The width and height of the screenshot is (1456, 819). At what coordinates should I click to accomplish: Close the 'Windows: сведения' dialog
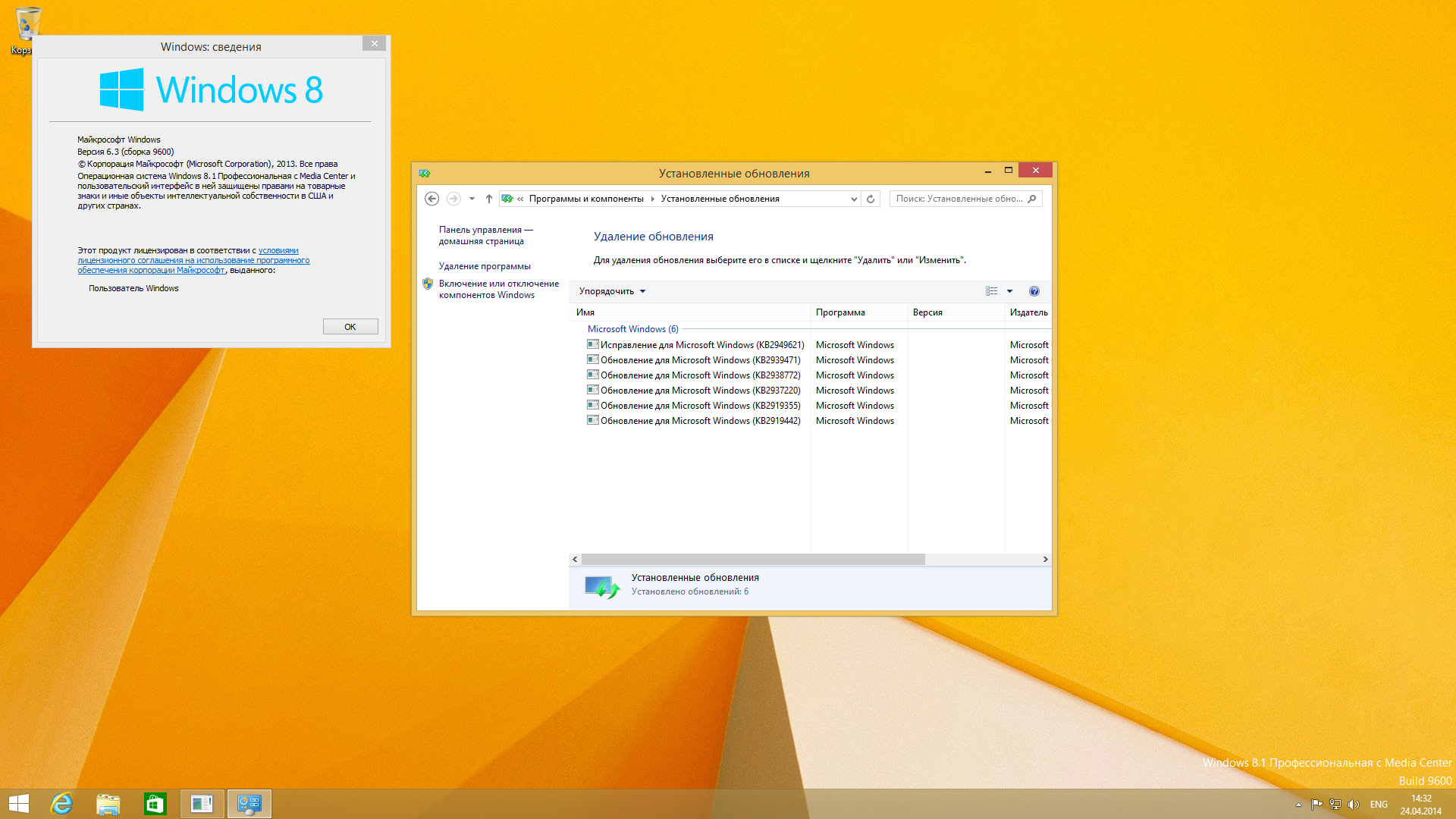[374, 44]
